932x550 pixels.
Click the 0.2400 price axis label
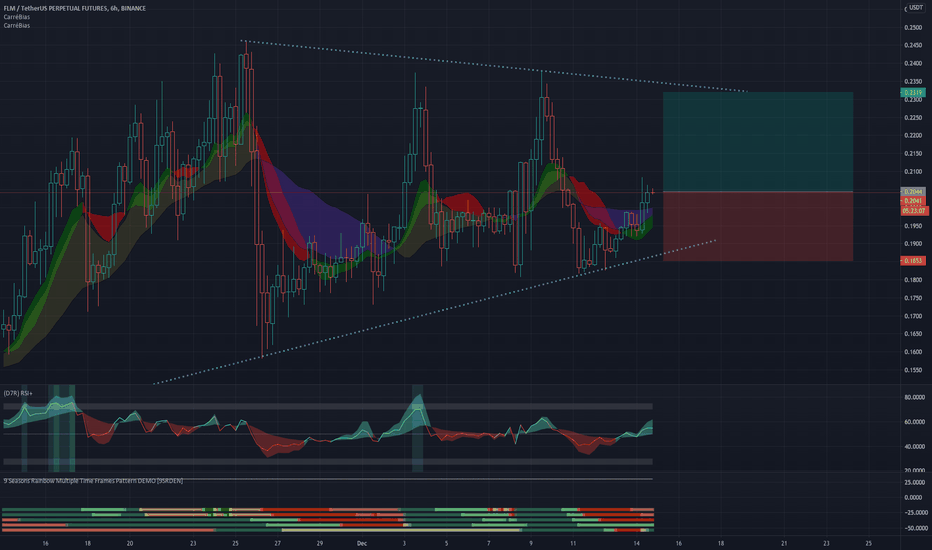click(913, 64)
